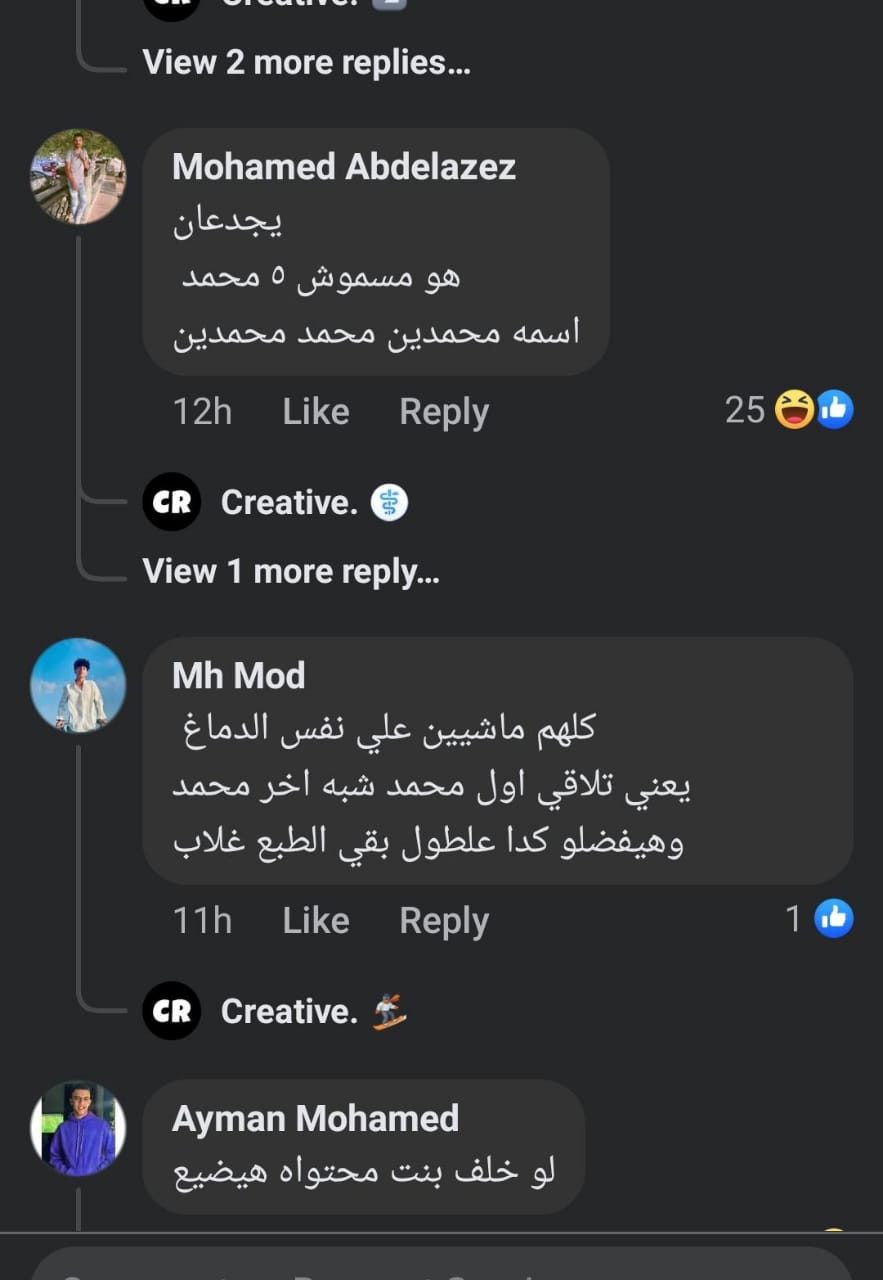
Task: Click the Creative page logo under Mh Mod's comment
Action: coord(172,1011)
